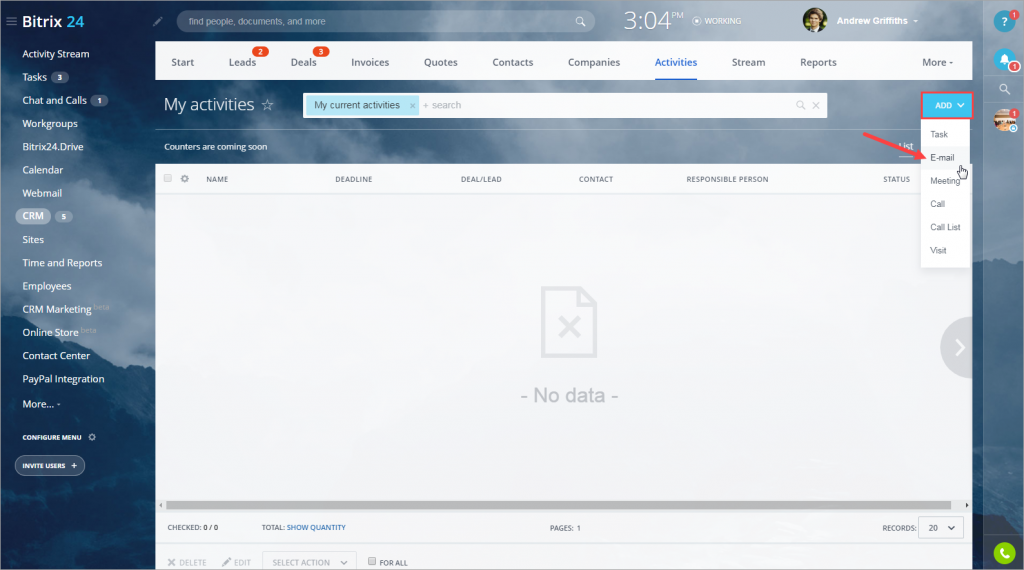Screen dimensions: 1024x570
Task: Sort by the Responsible Person column
Action: [x=727, y=179]
